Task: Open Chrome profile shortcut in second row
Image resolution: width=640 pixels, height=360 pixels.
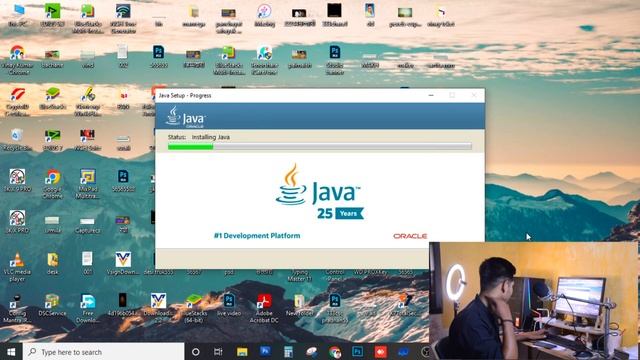Action: click(x=18, y=60)
